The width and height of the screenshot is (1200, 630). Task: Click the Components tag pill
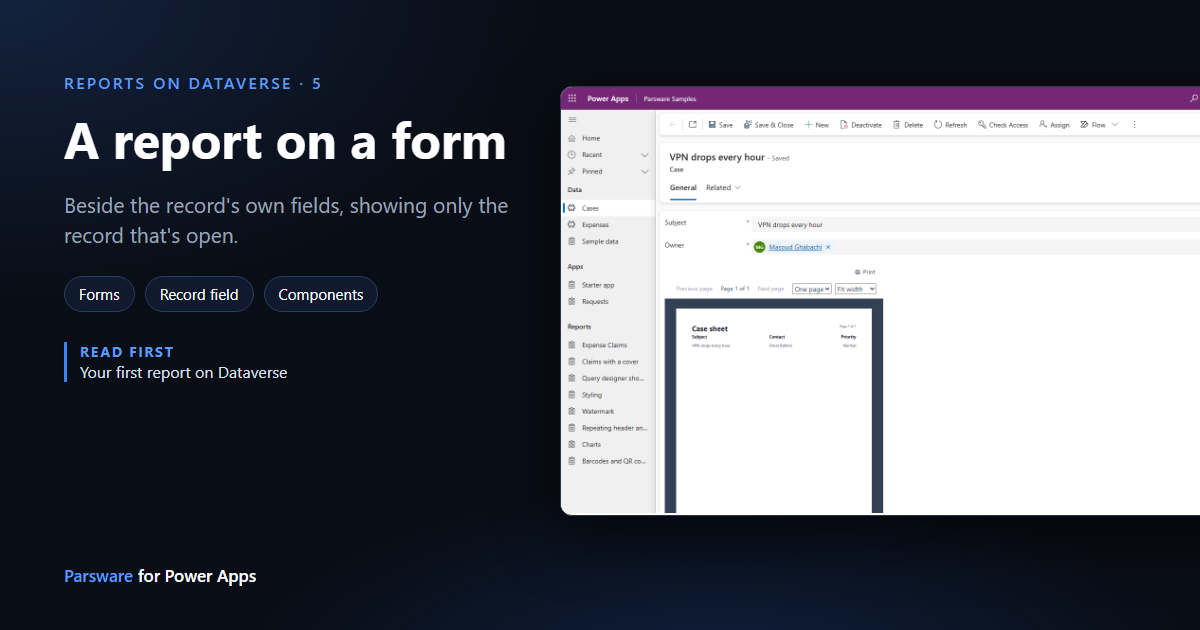[321, 294]
